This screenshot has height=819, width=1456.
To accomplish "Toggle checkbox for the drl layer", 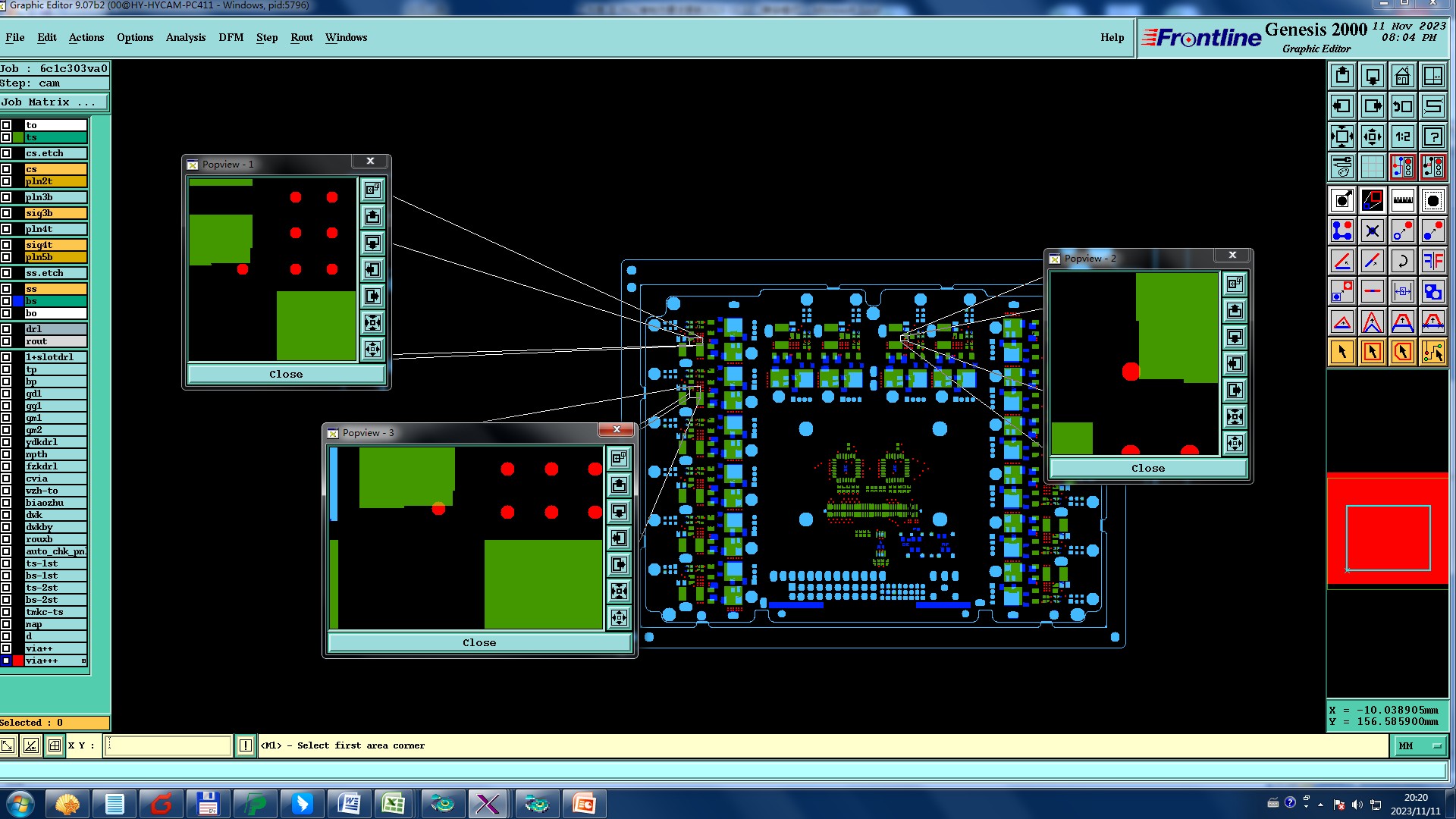I will click(x=6, y=329).
